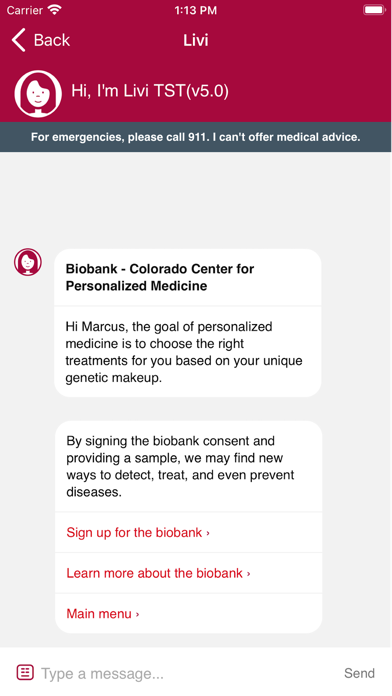Tap the battery indicator icon
The width and height of the screenshot is (392, 696).
[374, 10]
